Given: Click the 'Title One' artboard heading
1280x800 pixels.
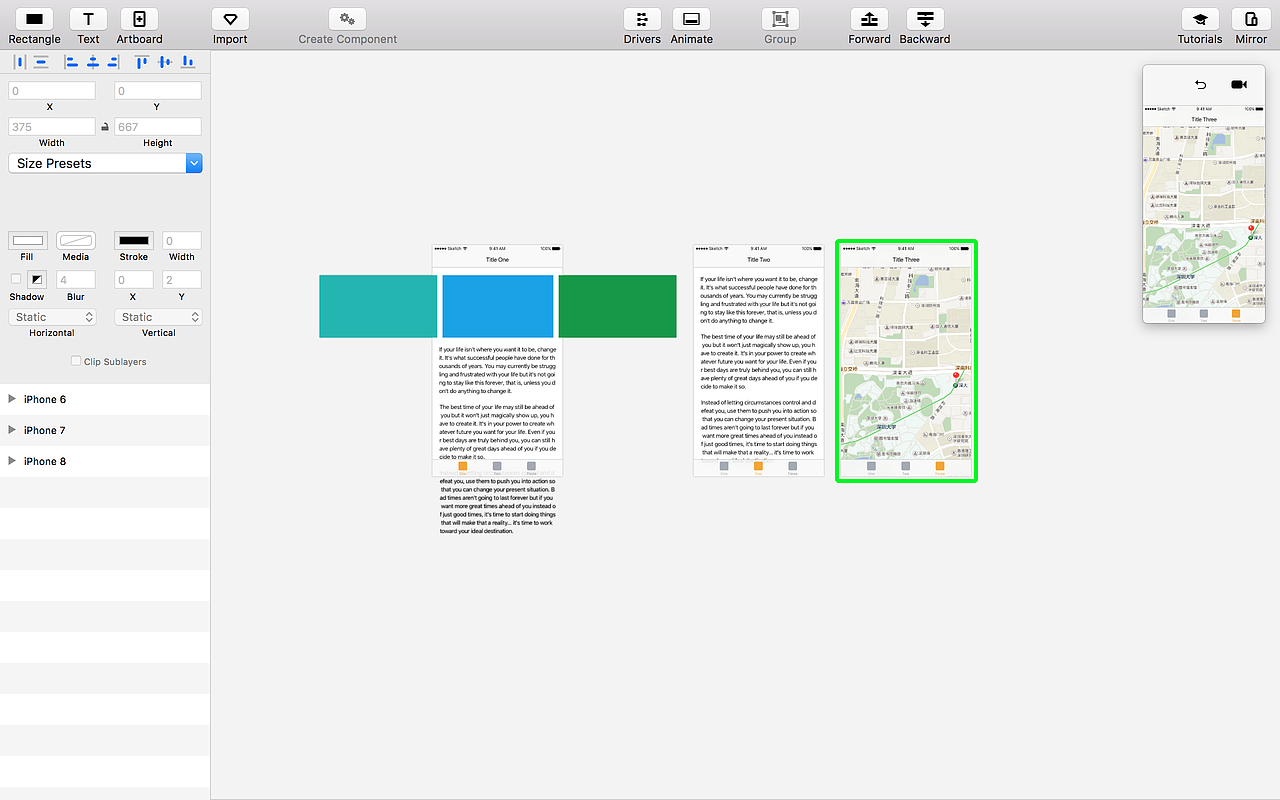Looking at the screenshot, I should coord(497,260).
